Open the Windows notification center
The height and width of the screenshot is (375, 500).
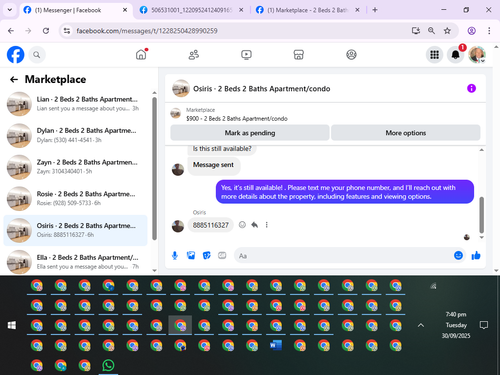(484, 325)
